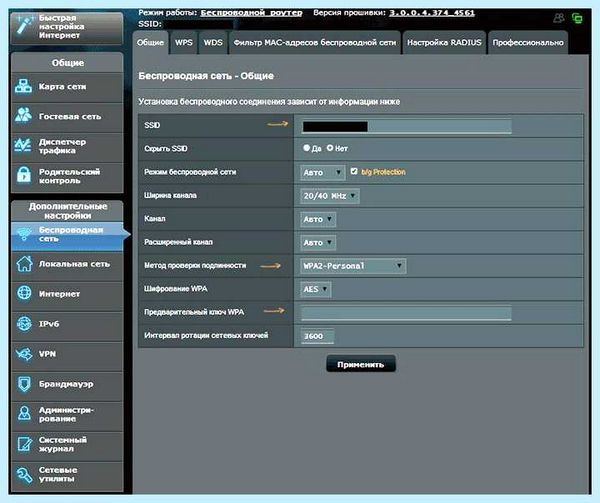Screen dimensions: 600x503
Task: Click 'Шифрование WPA' label
Action: click(176, 289)
